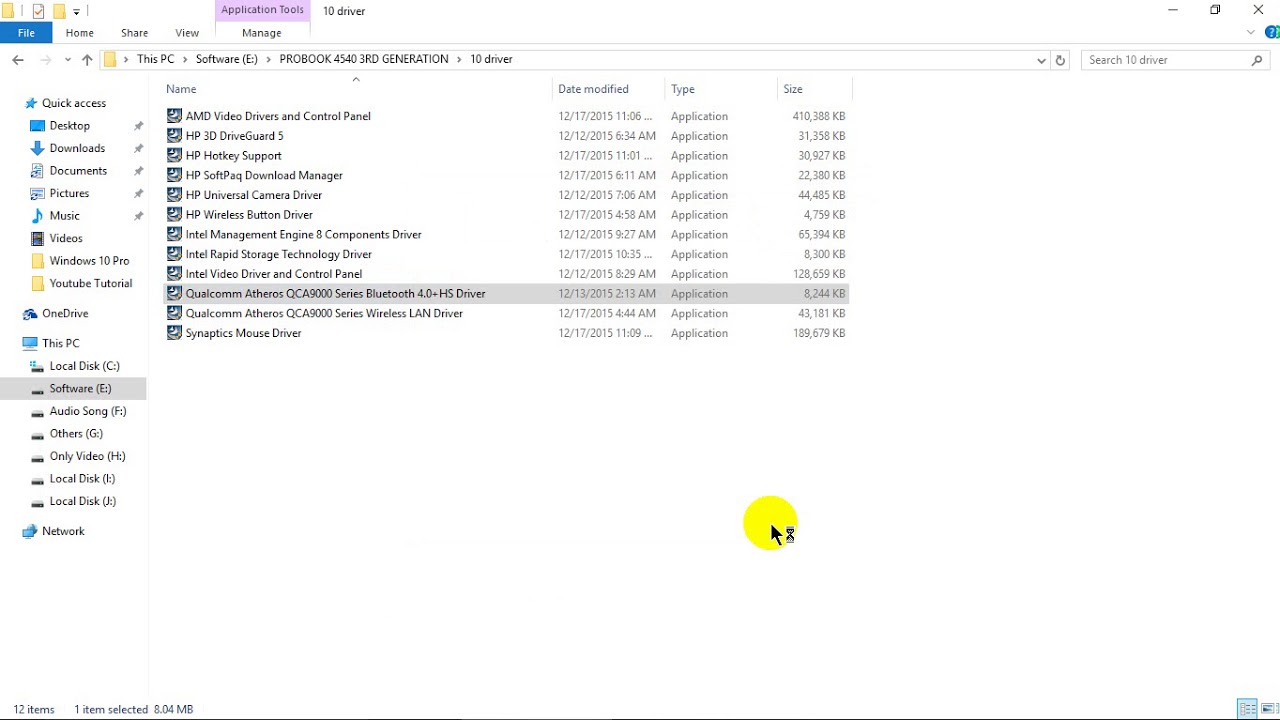Viewport: 1280px width, 720px height.
Task: Open the Manage tab
Action: click(262, 33)
